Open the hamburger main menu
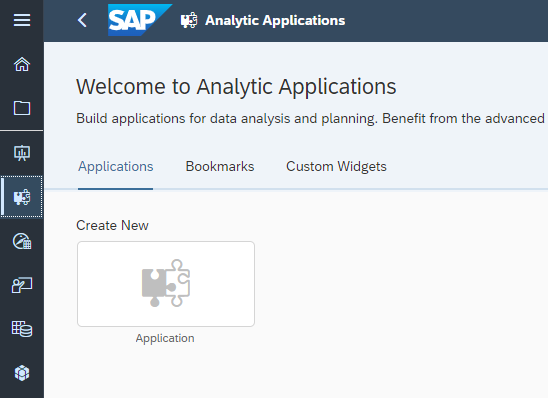Image resolution: width=548 pixels, height=398 pixels. point(22,20)
